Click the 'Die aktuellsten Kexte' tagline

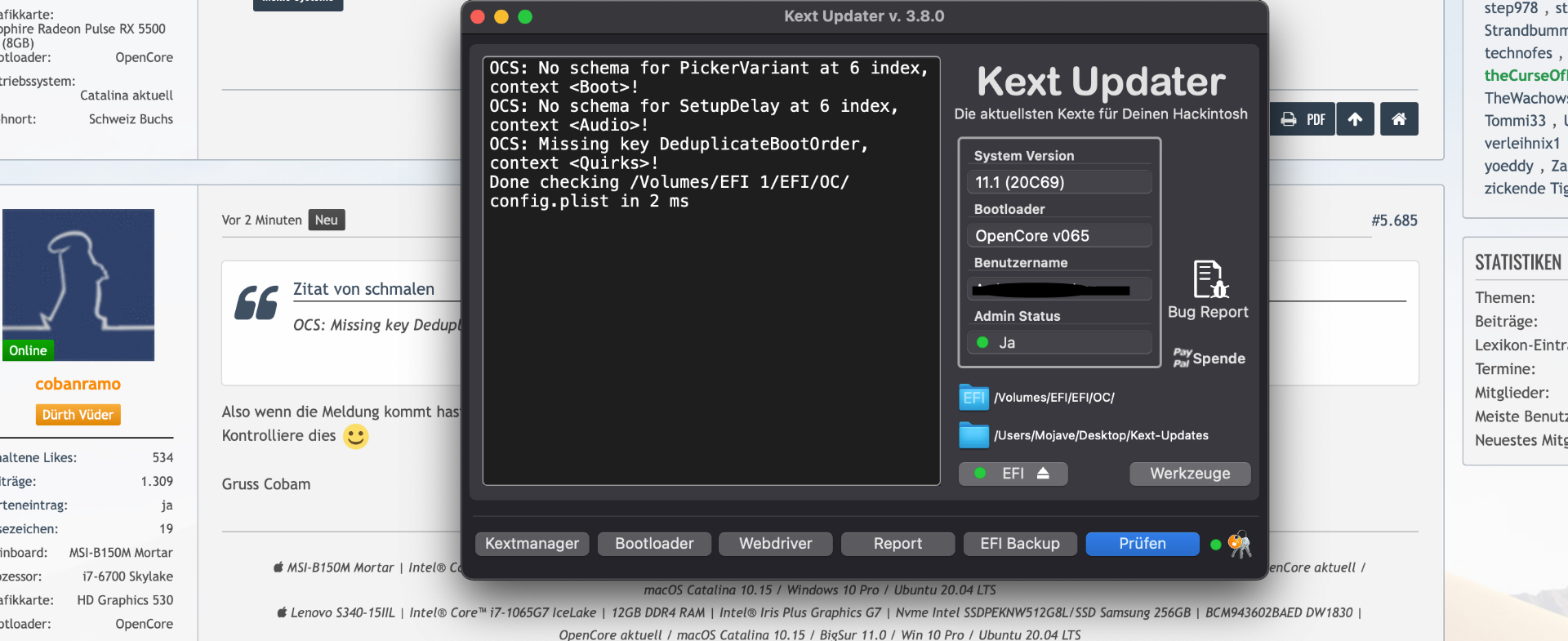tap(1101, 114)
